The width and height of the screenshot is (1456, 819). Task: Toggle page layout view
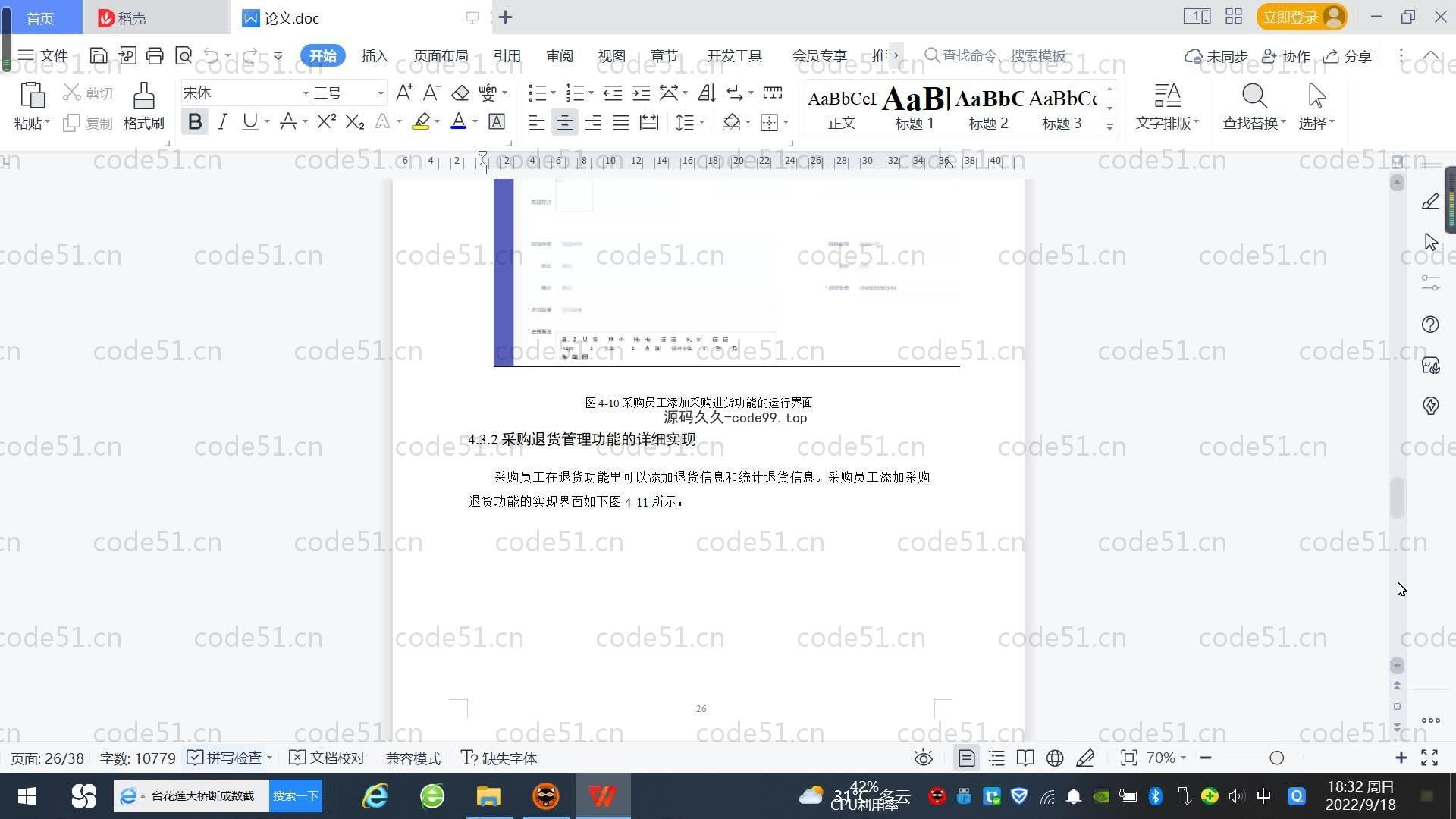click(x=966, y=758)
